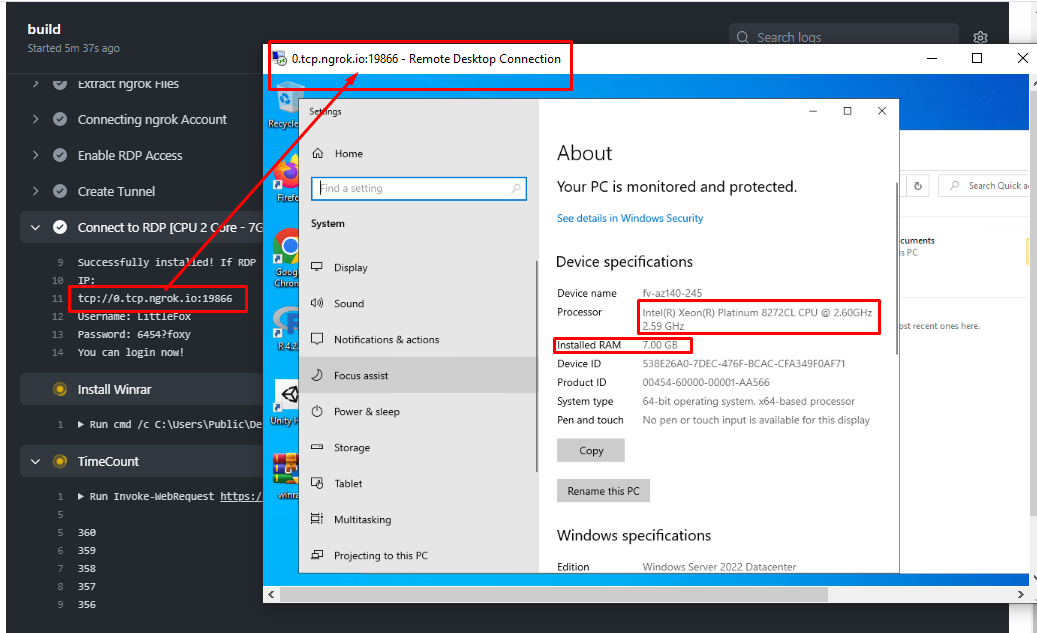Click the magnifier icon in Find a setting
This screenshot has width=1037, height=633.
516,189
